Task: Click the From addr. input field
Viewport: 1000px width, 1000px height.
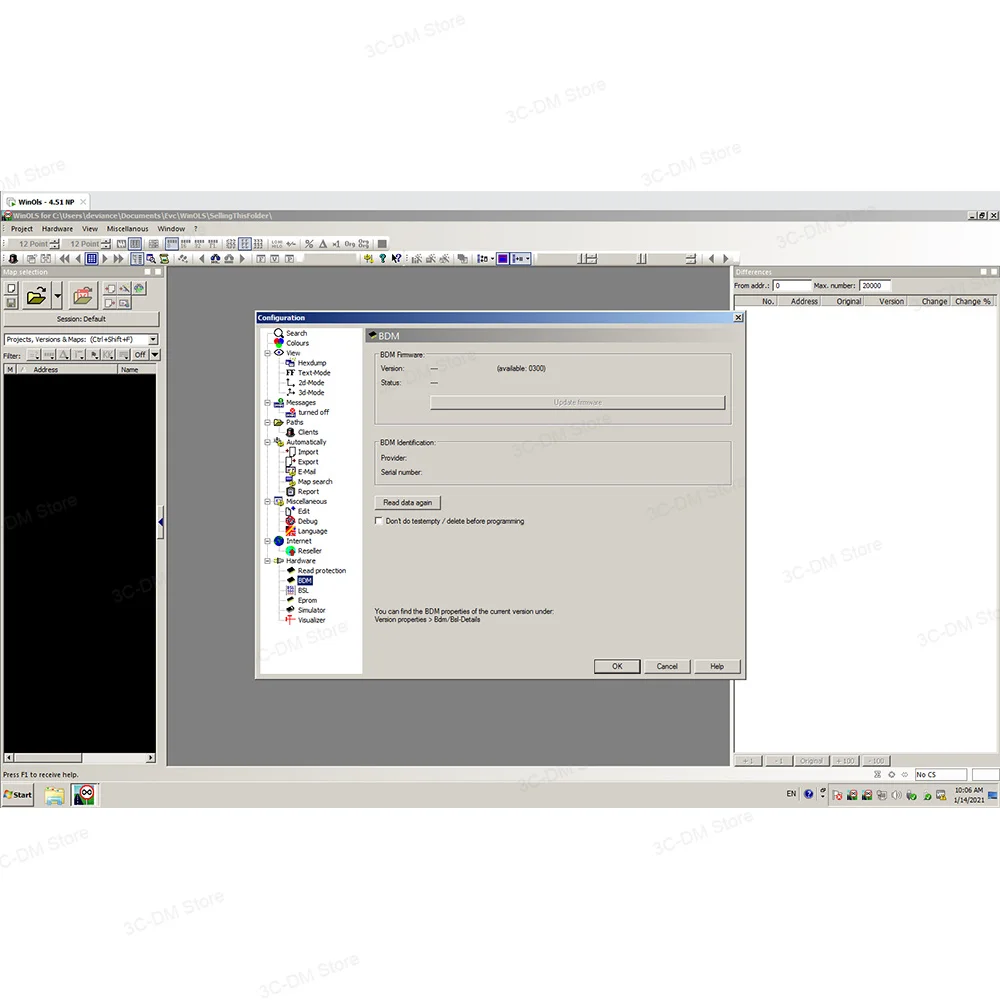Action: [x=792, y=286]
